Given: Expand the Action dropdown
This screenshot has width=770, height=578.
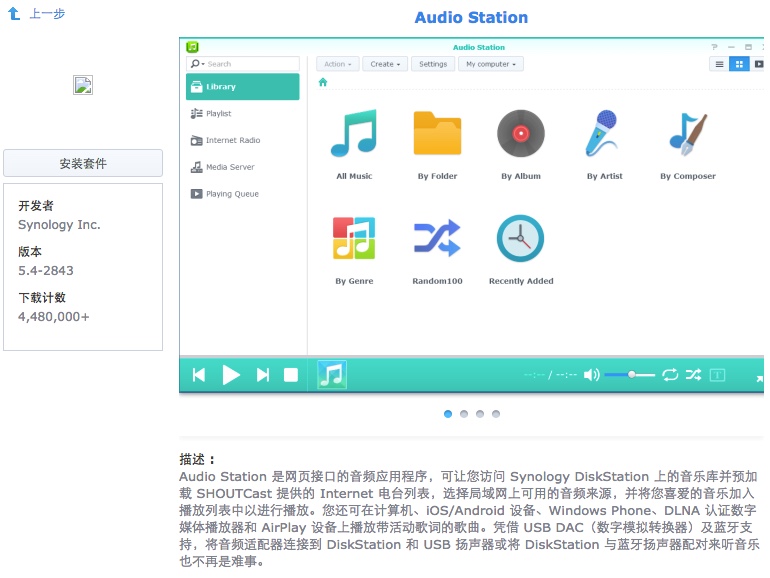Looking at the screenshot, I should pos(337,64).
